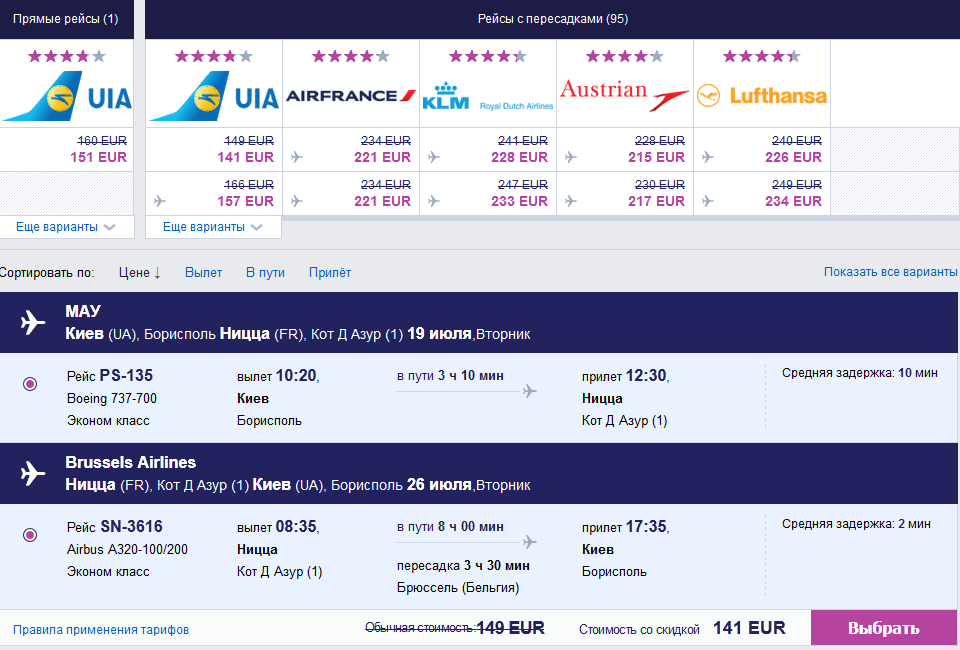Open connecting flights tab (Рейсы с пересадками)
Image resolution: width=960 pixels, height=650 pixels.
pyautogui.click(x=552, y=19)
